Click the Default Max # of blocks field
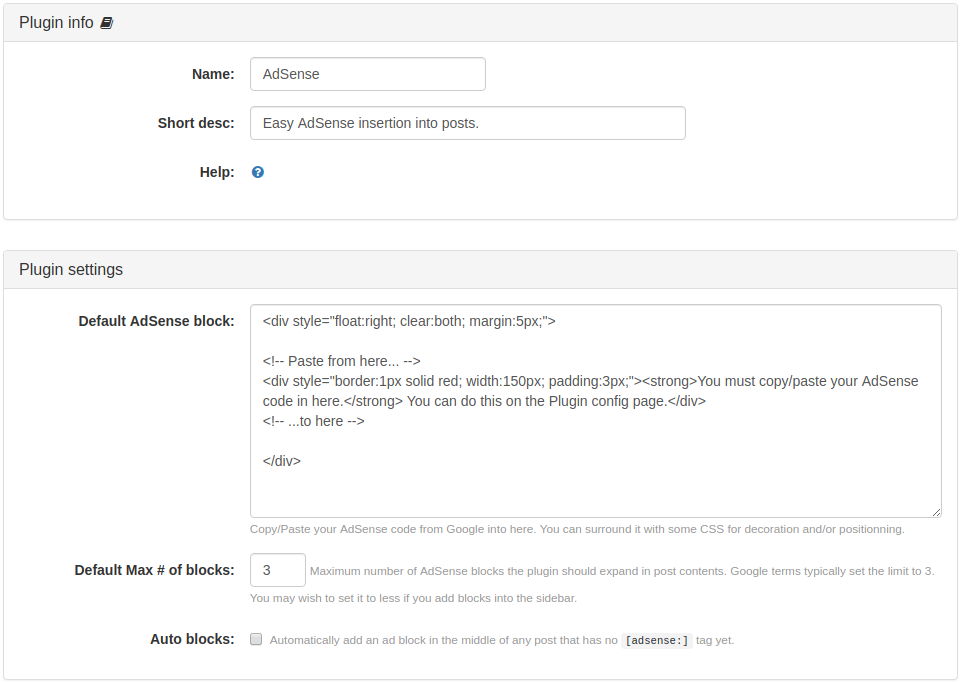This screenshot has width=960, height=683. [278, 570]
